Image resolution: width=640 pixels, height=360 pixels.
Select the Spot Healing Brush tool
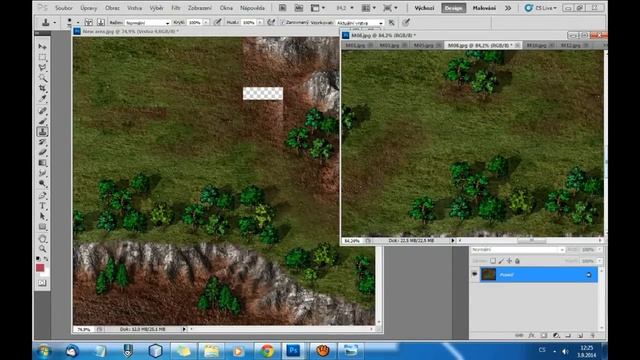click(42, 111)
